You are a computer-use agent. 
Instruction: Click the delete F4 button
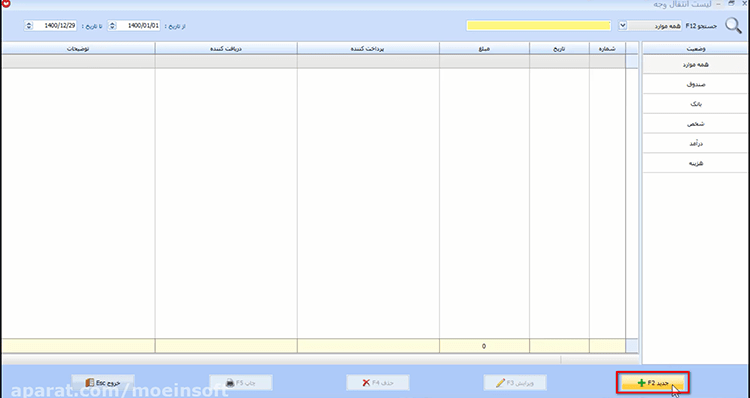[377, 383]
